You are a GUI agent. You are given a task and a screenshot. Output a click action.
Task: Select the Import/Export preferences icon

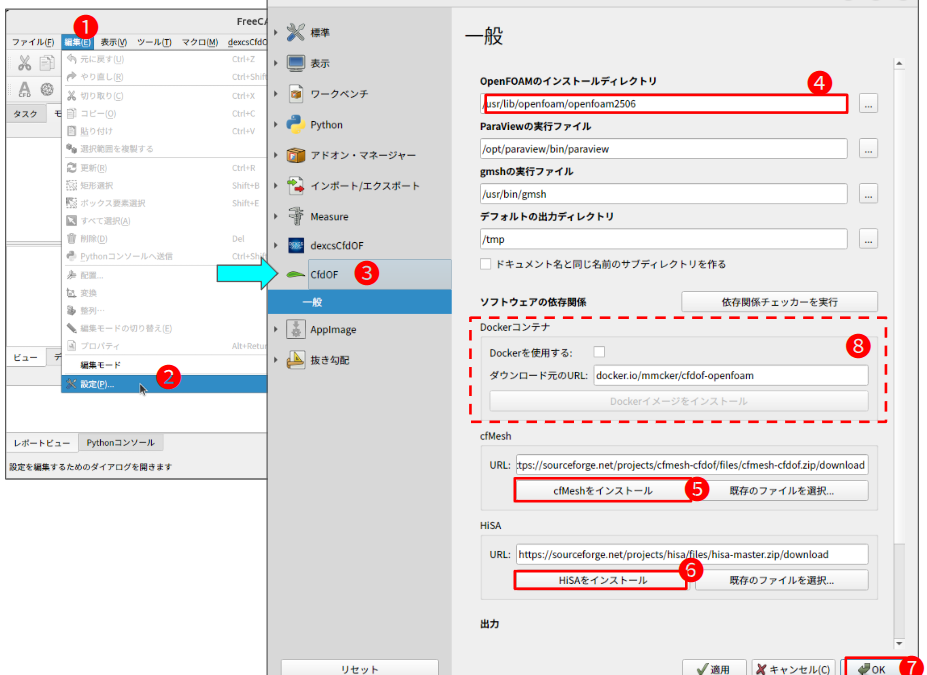pyautogui.click(x=296, y=186)
